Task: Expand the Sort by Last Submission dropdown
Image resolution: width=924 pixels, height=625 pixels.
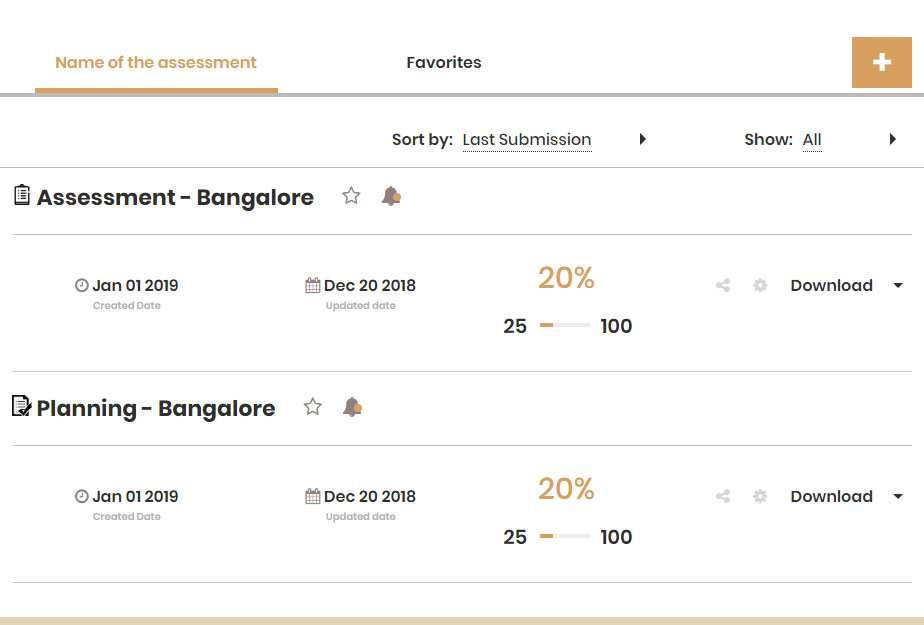Action: click(643, 139)
